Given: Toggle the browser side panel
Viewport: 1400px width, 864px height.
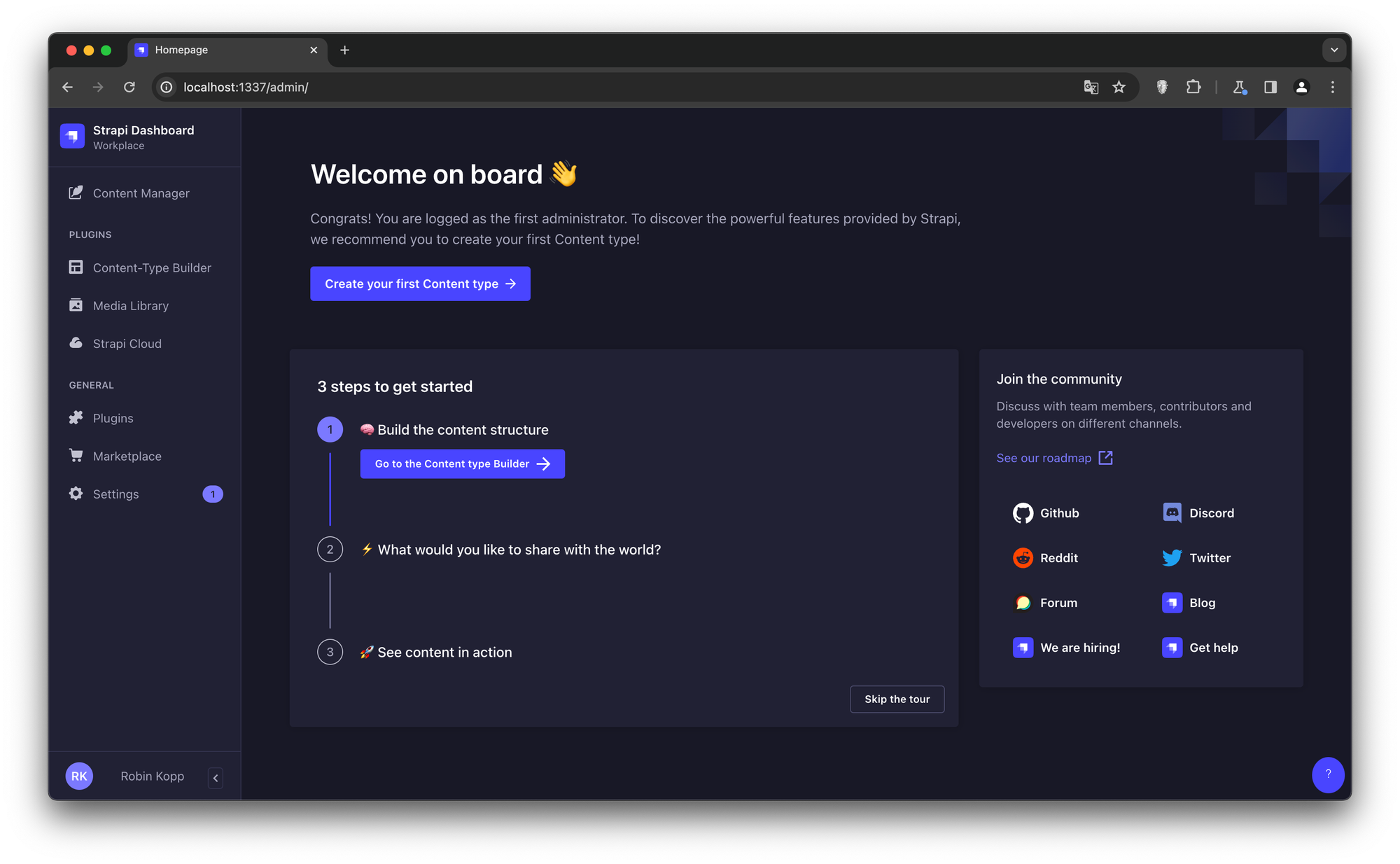Looking at the screenshot, I should [1270, 87].
